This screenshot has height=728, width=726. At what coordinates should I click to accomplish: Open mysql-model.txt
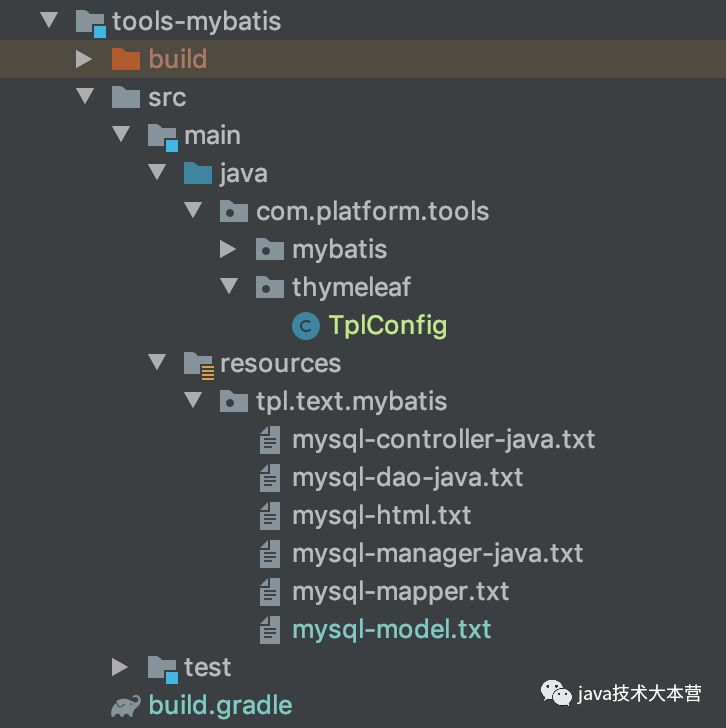click(392, 630)
